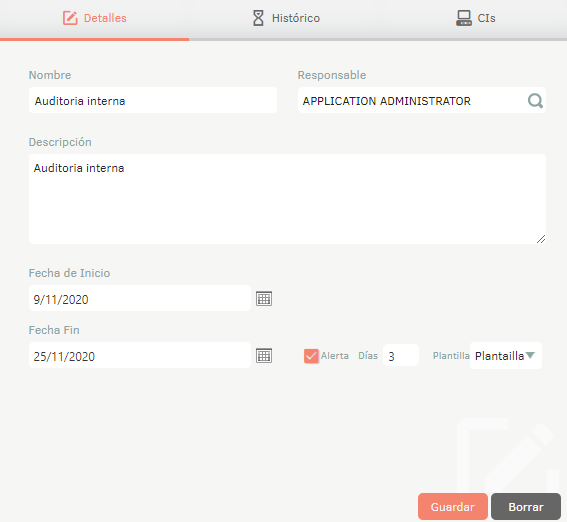Click the Guardar button
567x522 pixels.
453,506
